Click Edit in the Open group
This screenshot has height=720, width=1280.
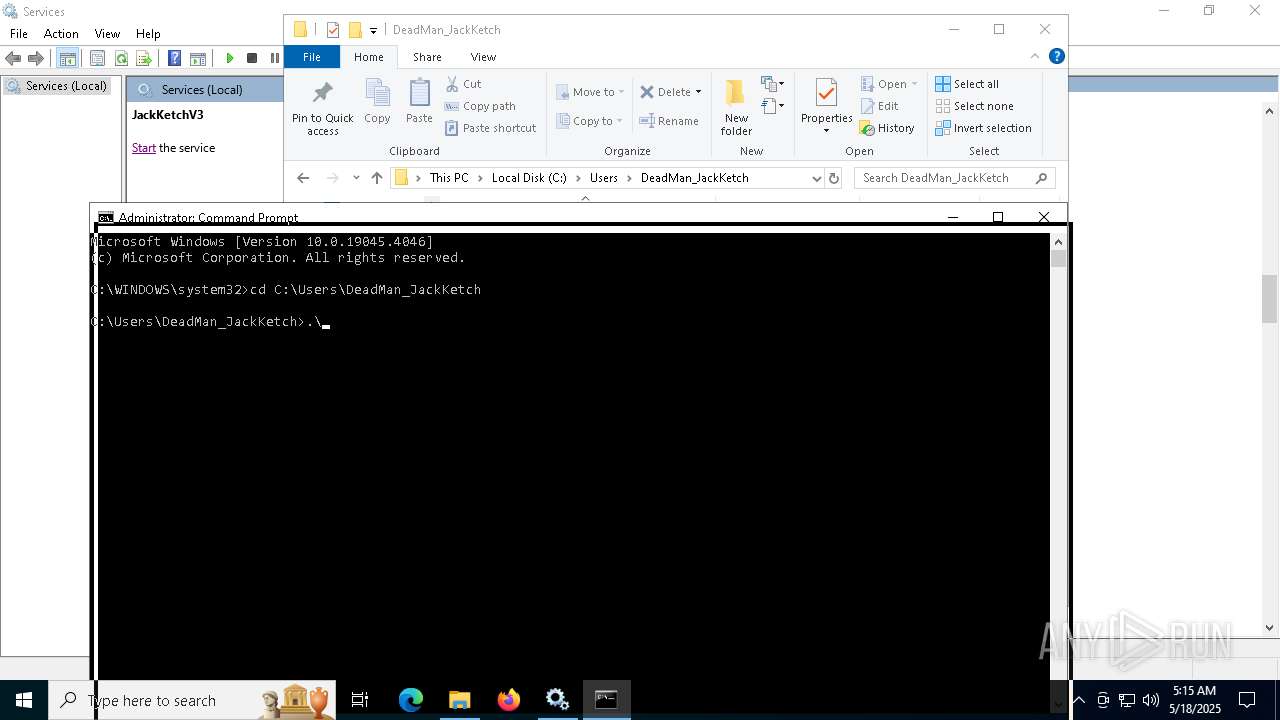pyautogui.click(x=879, y=106)
